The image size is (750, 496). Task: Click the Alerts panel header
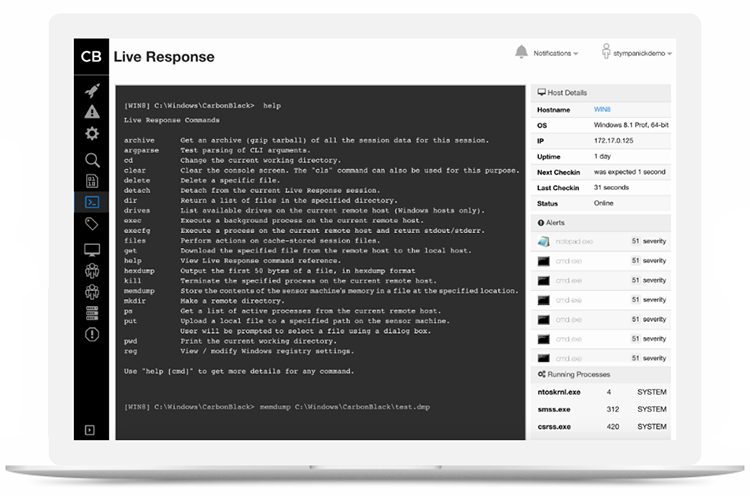pos(601,223)
